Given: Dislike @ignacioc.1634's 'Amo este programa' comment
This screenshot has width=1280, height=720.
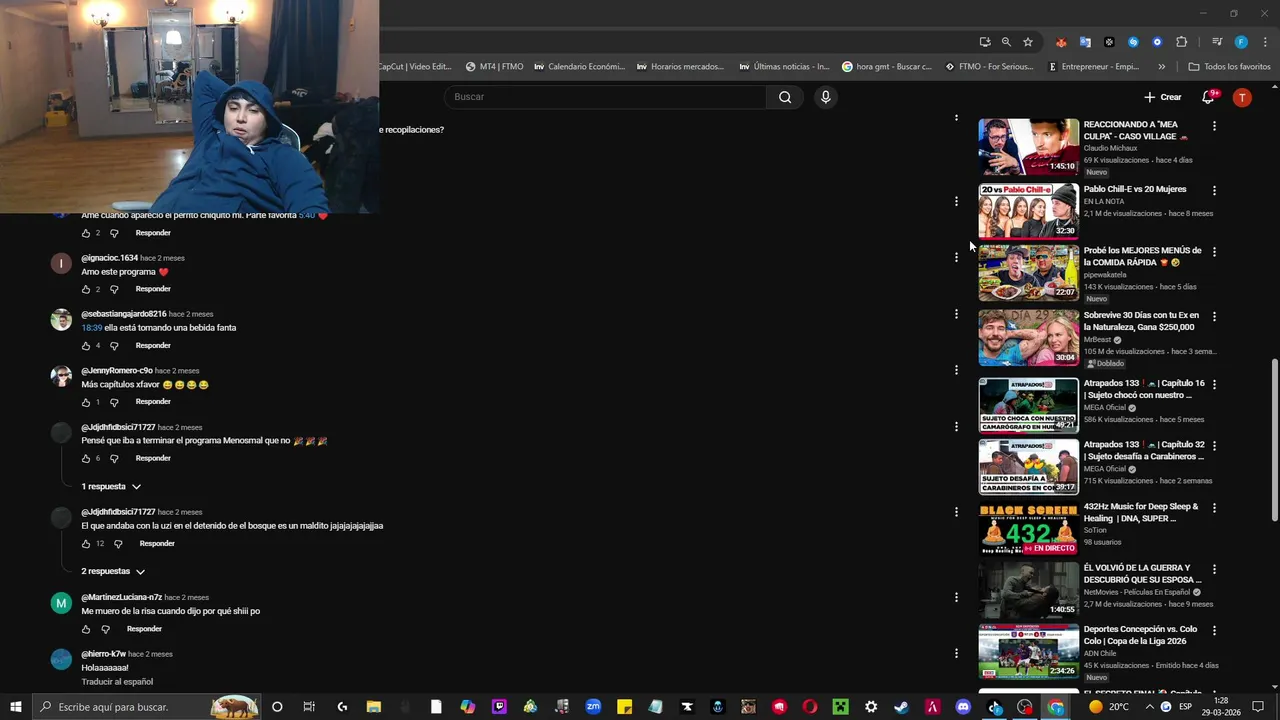Looking at the screenshot, I should tap(114, 289).
